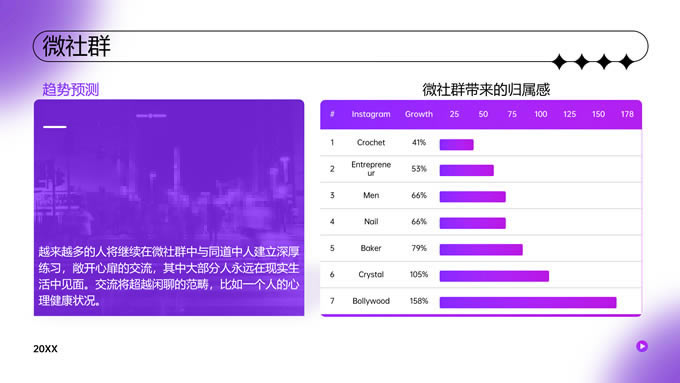Viewport: 680px width, 383px height.
Task: Click the 50 axis label
Action: 483,114
